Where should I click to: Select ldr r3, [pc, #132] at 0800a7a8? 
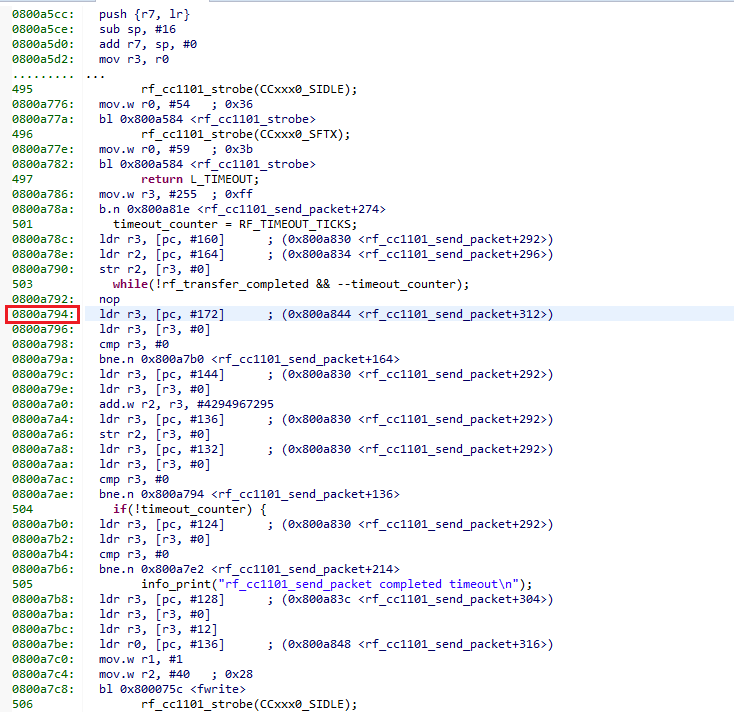click(326, 449)
